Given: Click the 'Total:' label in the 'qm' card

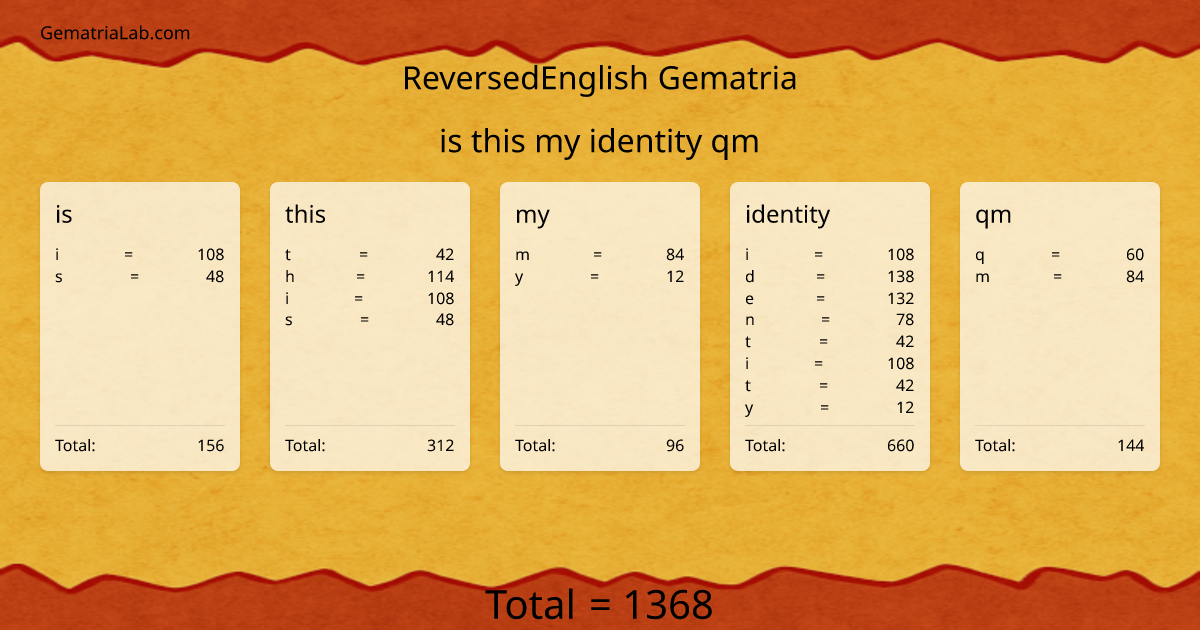Looking at the screenshot, I should (x=995, y=445).
